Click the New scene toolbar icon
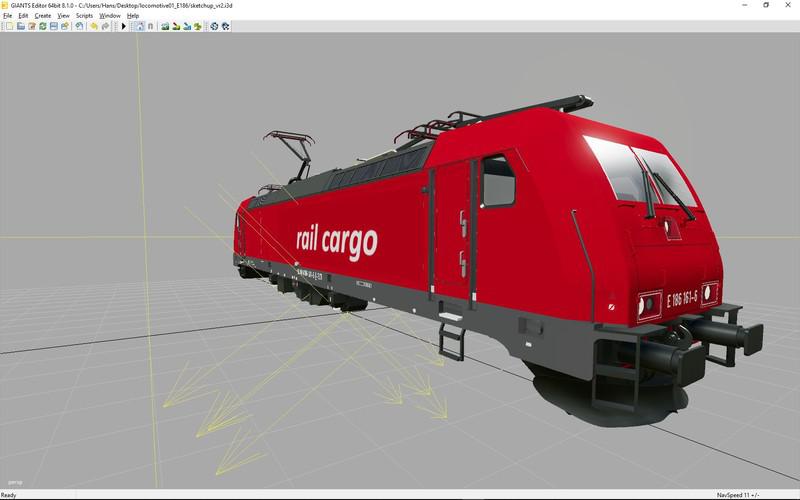 click(8, 26)
